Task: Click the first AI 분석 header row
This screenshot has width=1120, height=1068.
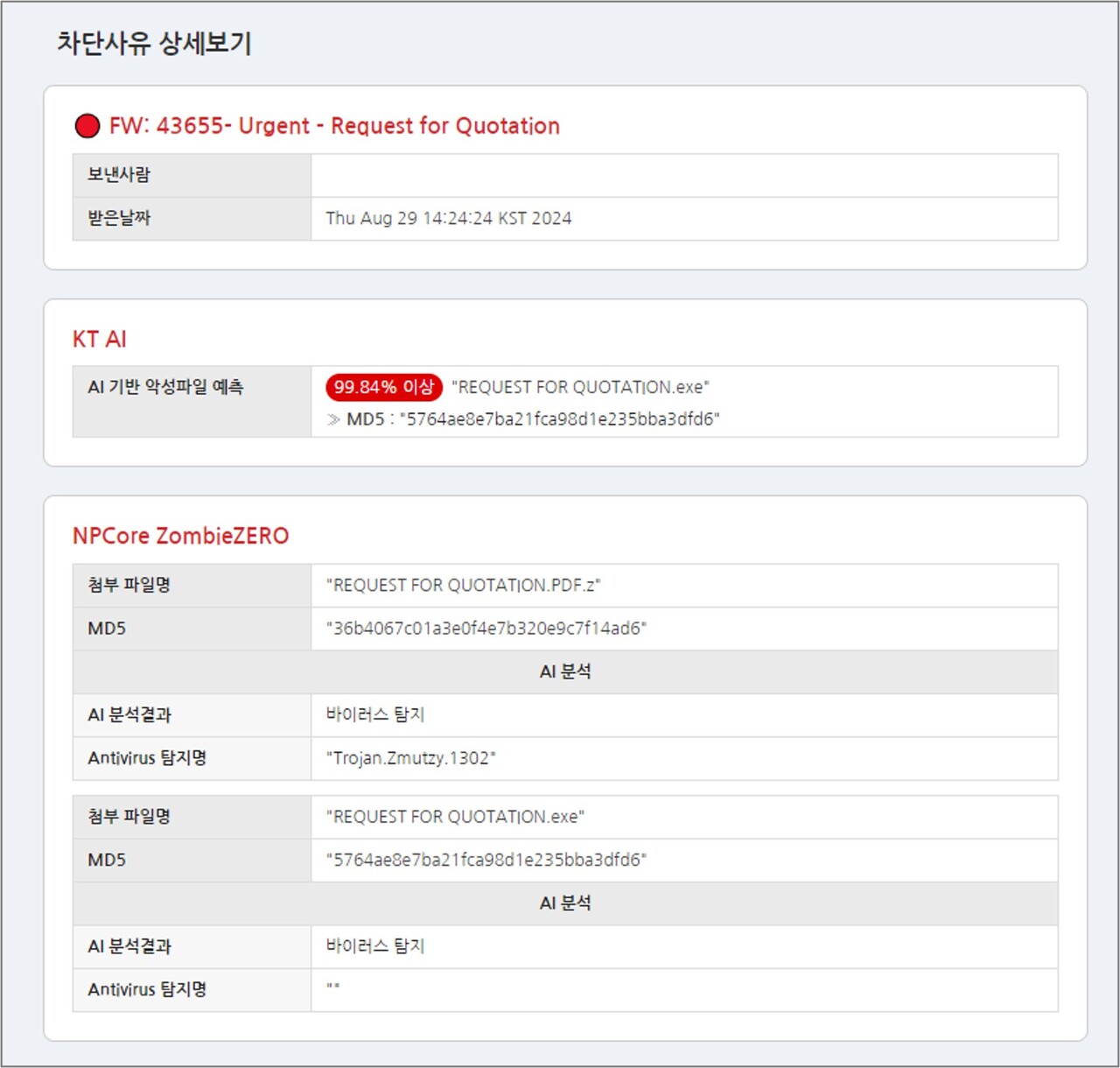Action: (565, 671)
